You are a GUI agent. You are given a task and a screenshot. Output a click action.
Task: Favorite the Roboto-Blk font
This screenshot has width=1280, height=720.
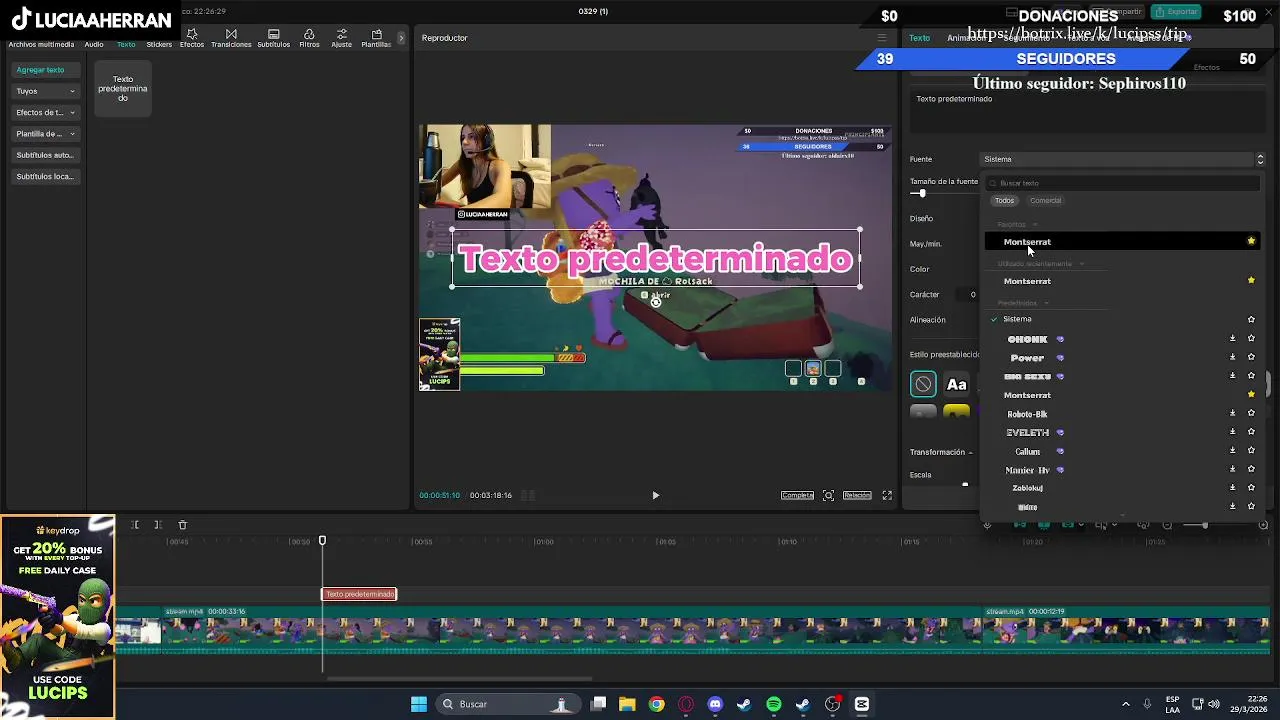[1251, 413]
